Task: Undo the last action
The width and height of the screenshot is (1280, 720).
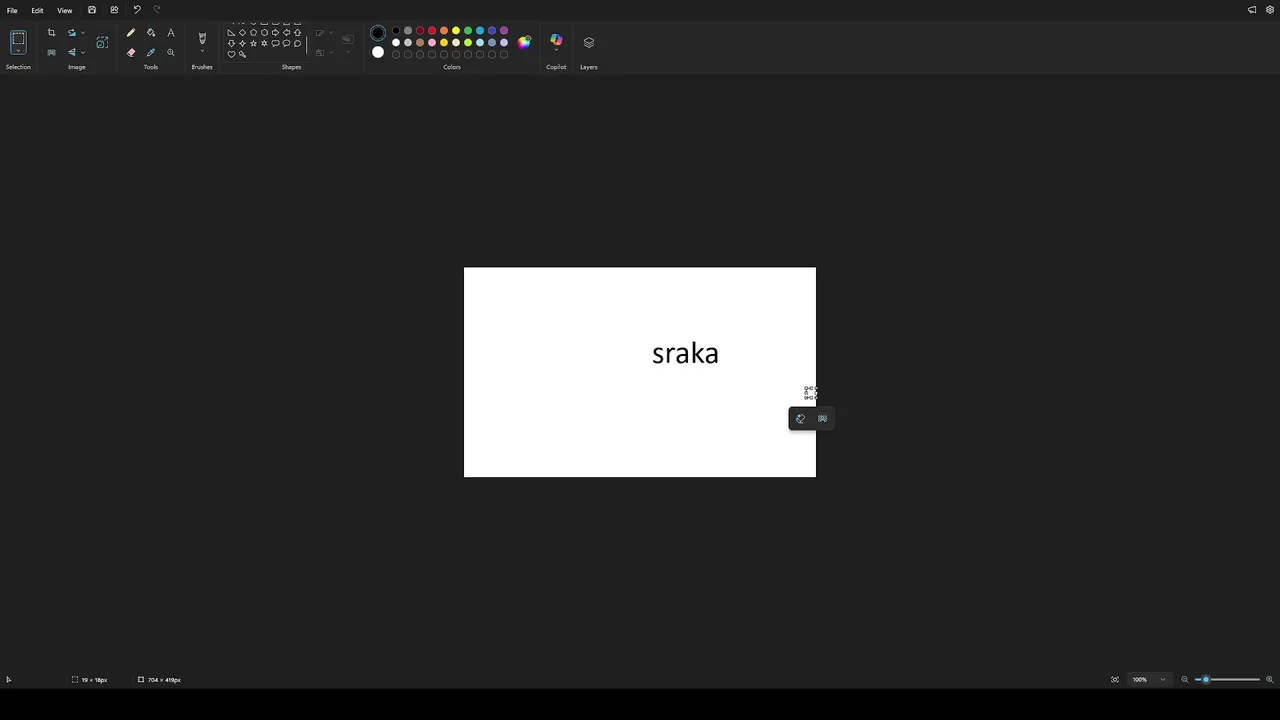Action: pos(137,10)
